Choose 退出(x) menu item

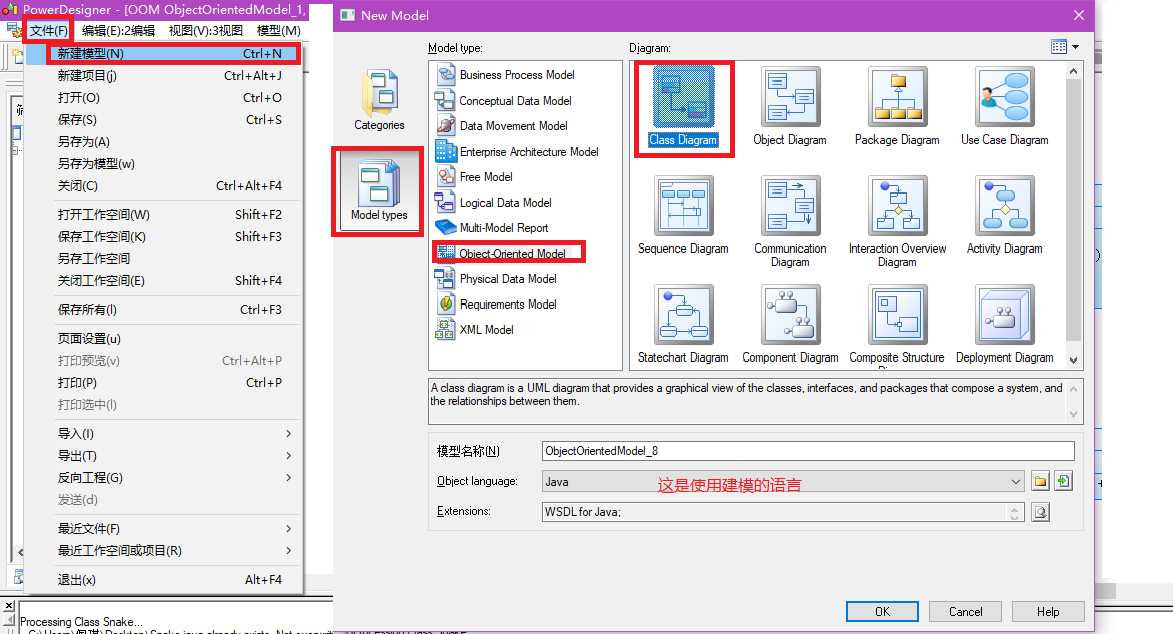pos(164,580)
